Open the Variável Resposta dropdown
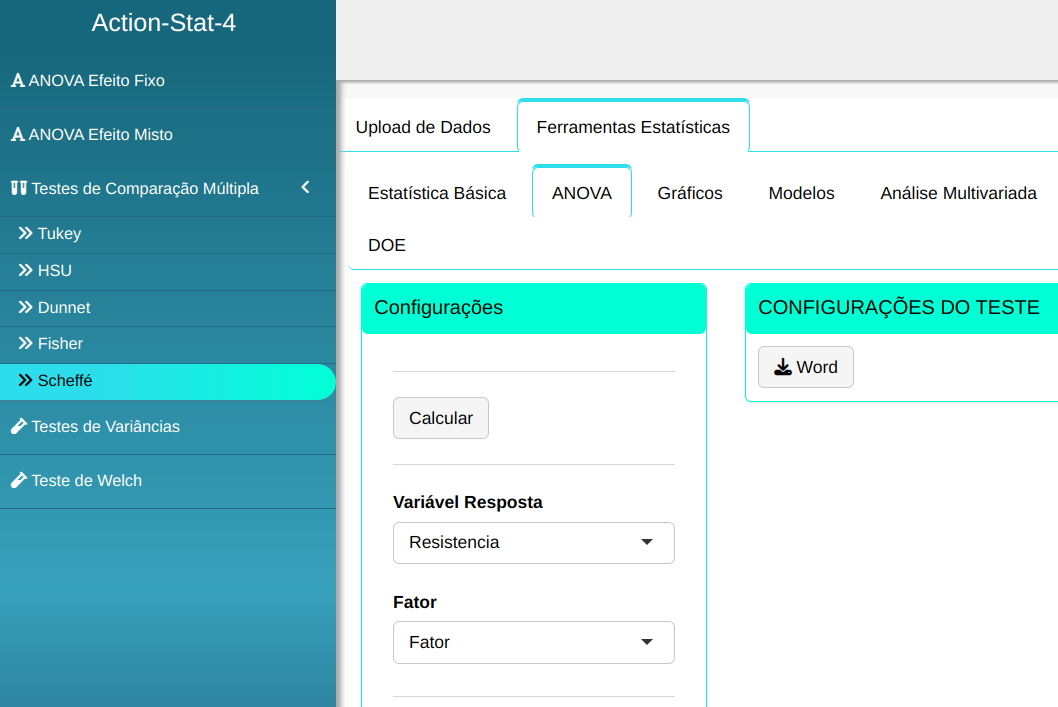Screen dimensions: 1058x707 tap(533, 543)
